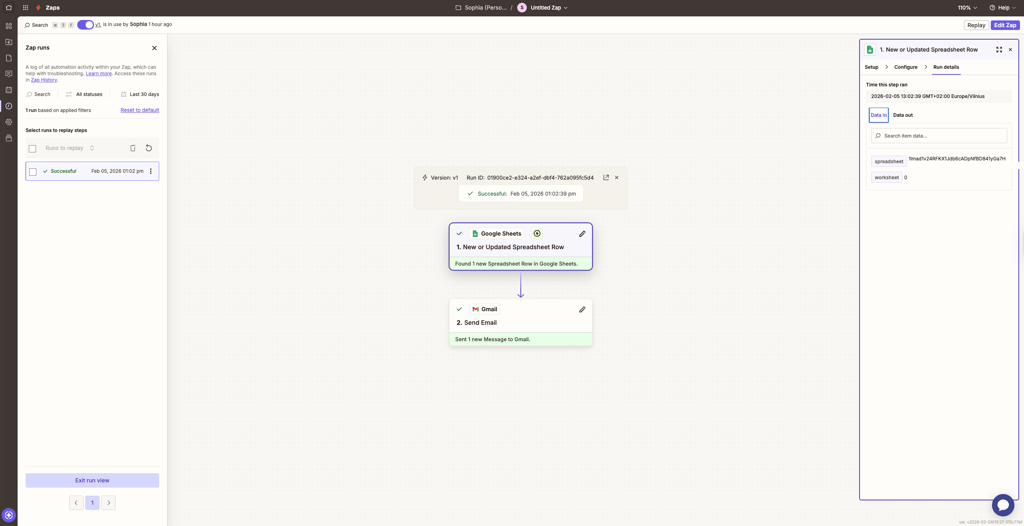Open the templates icon in left sidebar
The image size is (1024, 526).
point(8,26)
